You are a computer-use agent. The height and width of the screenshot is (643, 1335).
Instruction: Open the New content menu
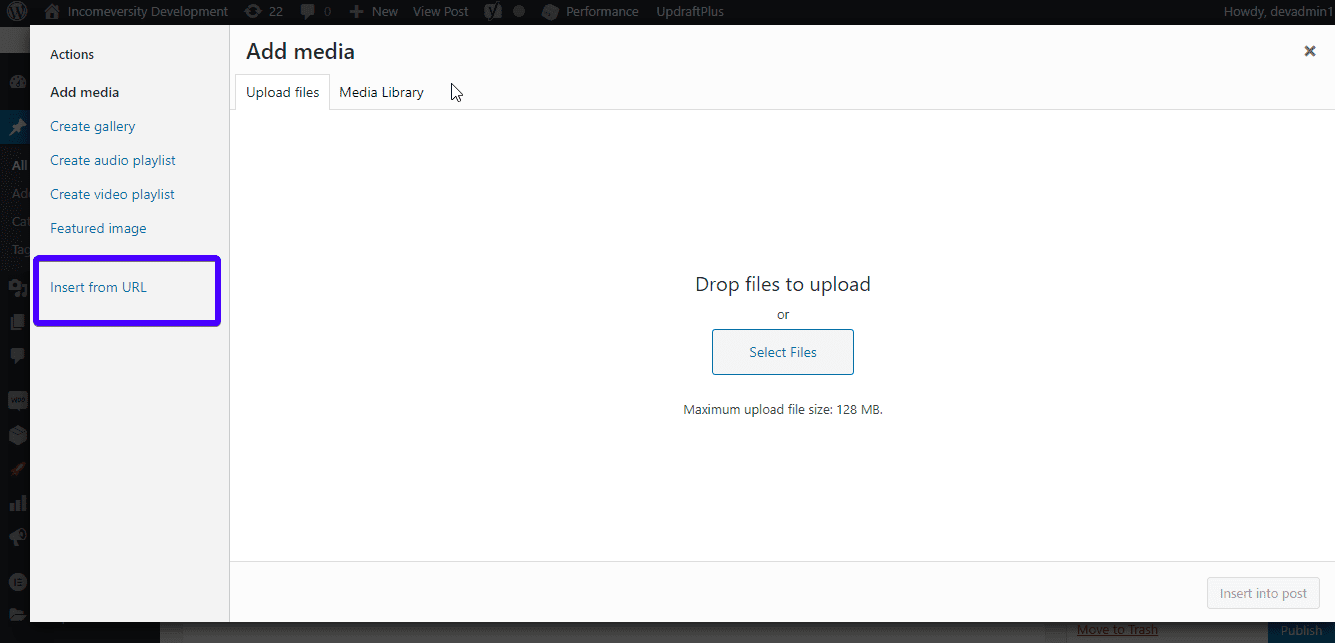tap(373, 12)
